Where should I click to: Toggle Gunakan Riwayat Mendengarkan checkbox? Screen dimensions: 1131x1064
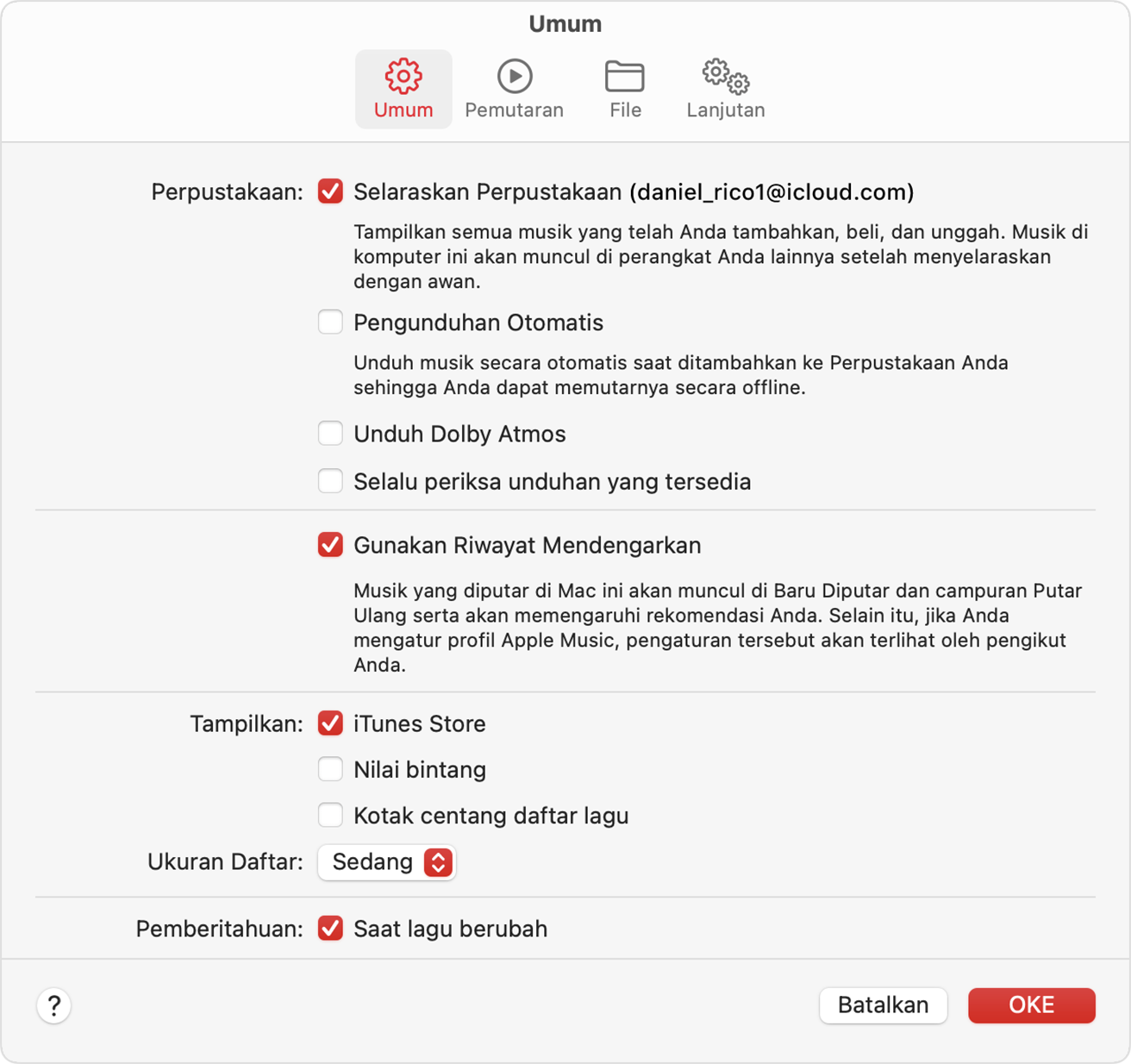(330, 545)
